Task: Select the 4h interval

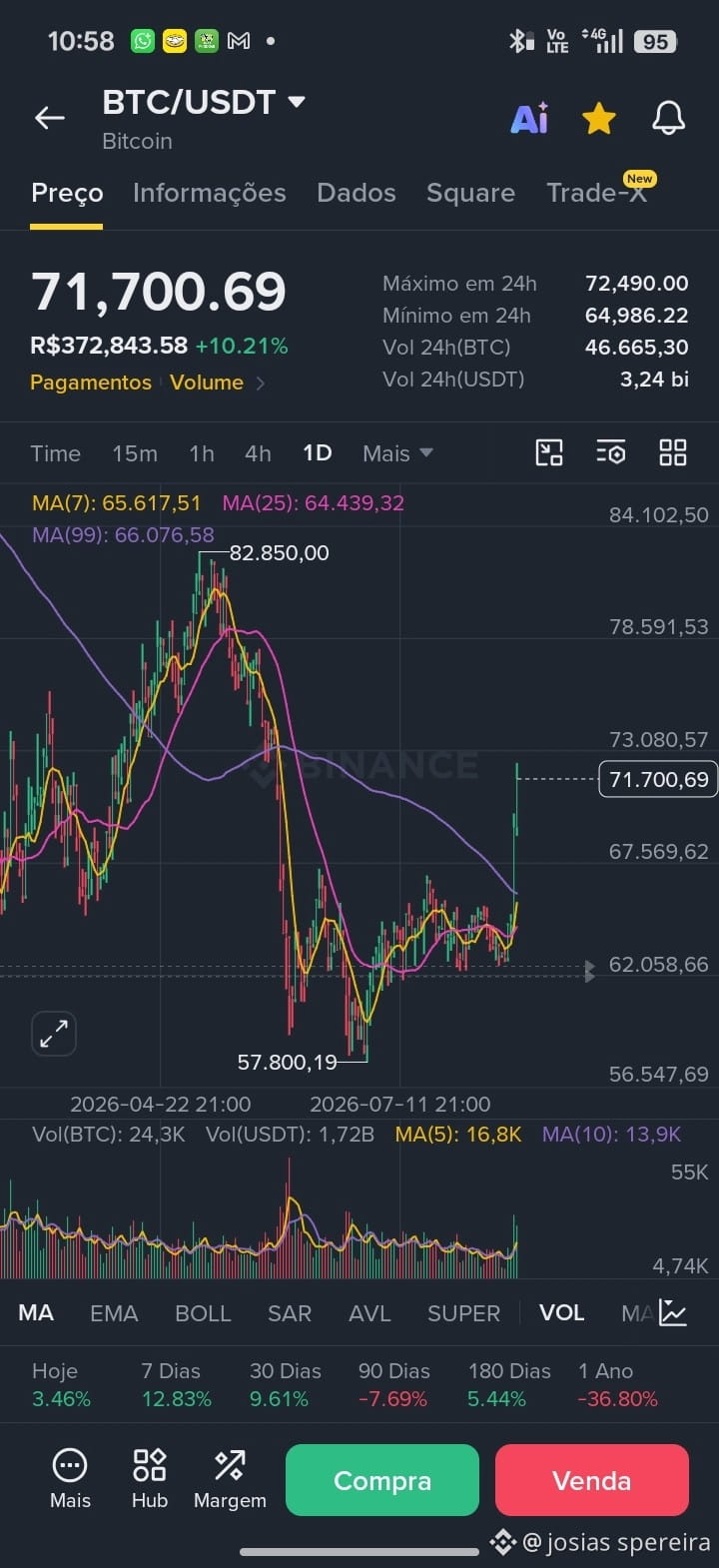Action: coord(258,453)
